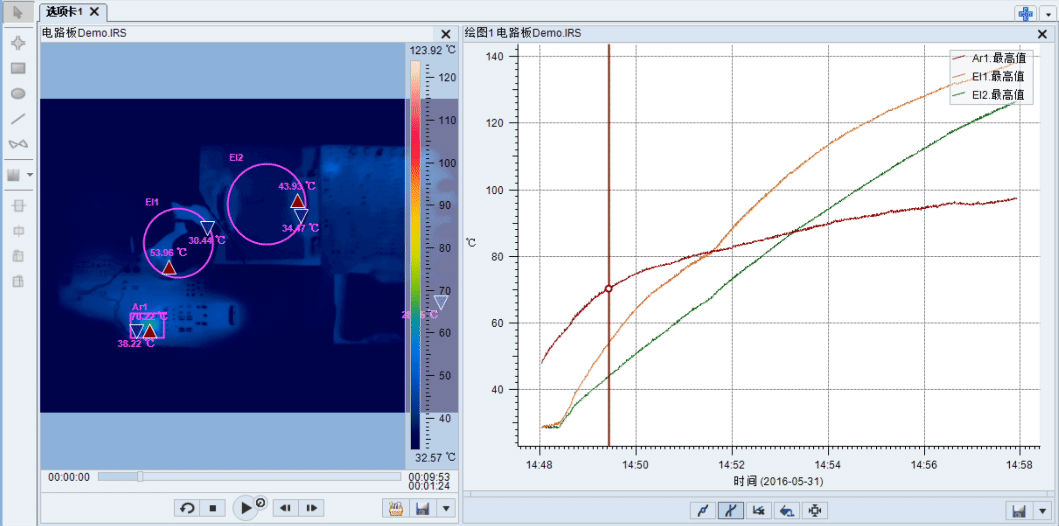The width and height of the screenshot is (1059, 526).
Task: Close the 绘图1 plot panel
Action: click(1042, 34)
